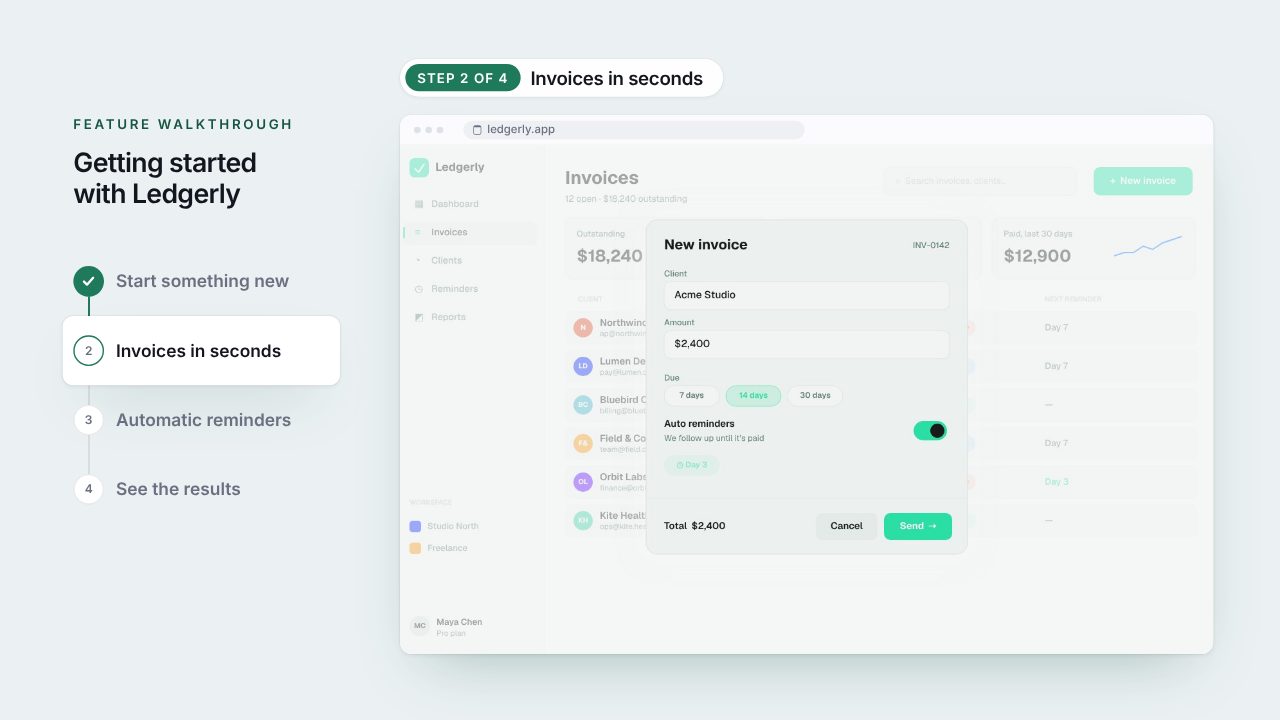Click the Day 3 reminder chip in dialog

click(x=692, y=465)
